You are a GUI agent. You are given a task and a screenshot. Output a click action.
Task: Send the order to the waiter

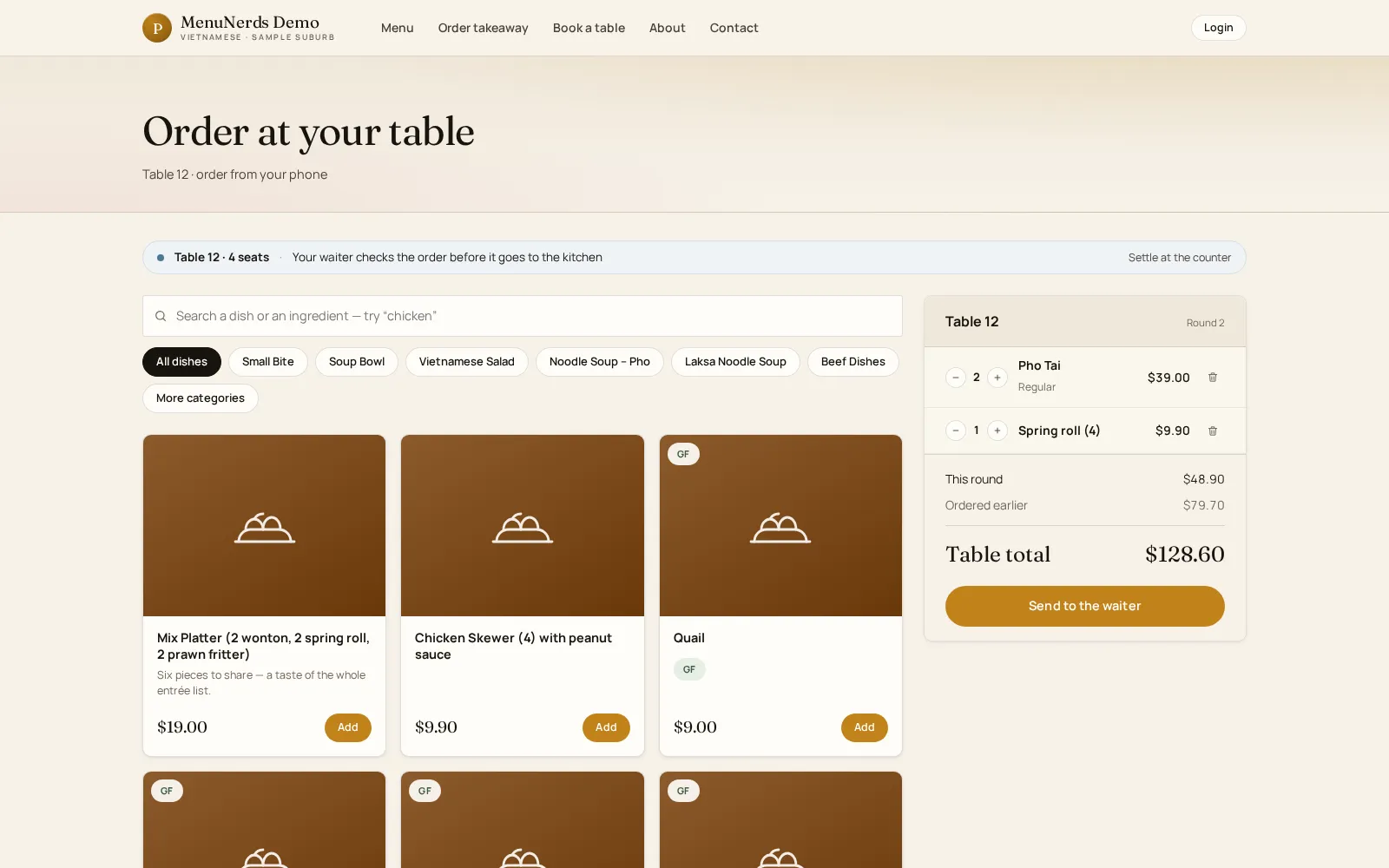coord(1085,606)
